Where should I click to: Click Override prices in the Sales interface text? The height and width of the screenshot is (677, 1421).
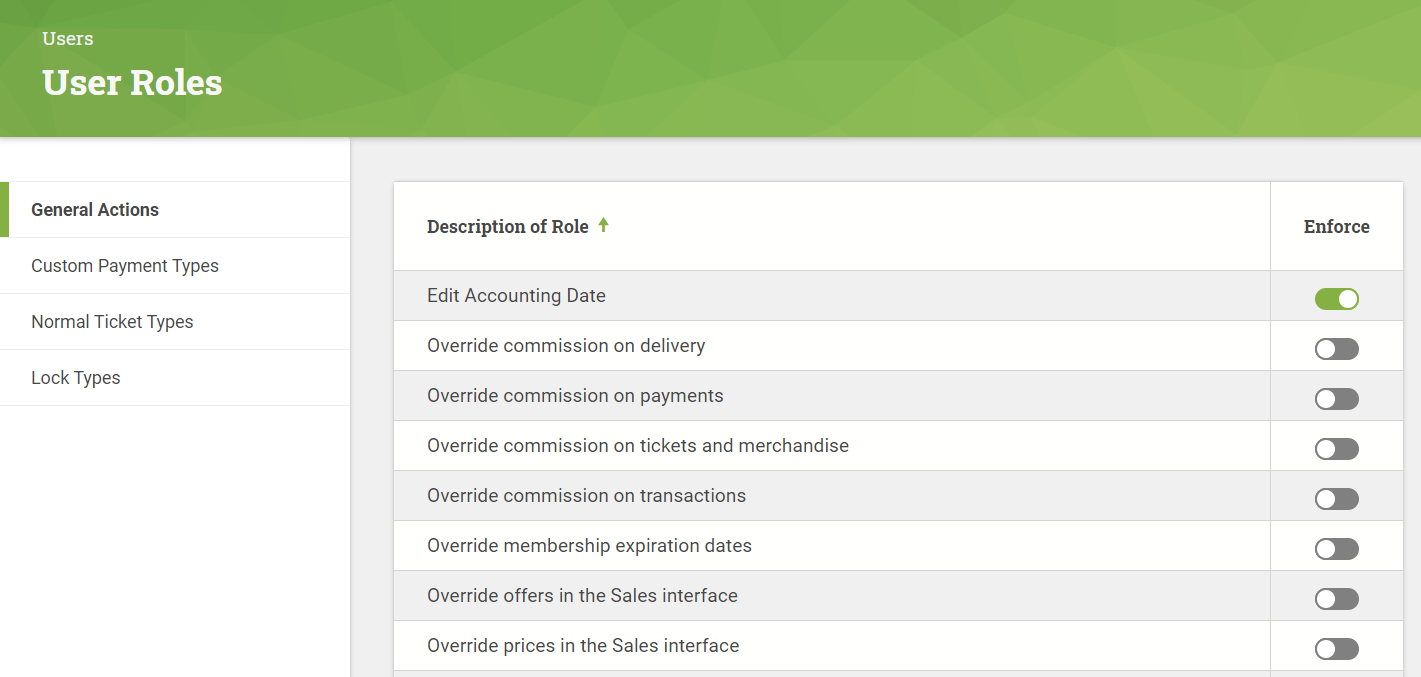tap(583, 646)
